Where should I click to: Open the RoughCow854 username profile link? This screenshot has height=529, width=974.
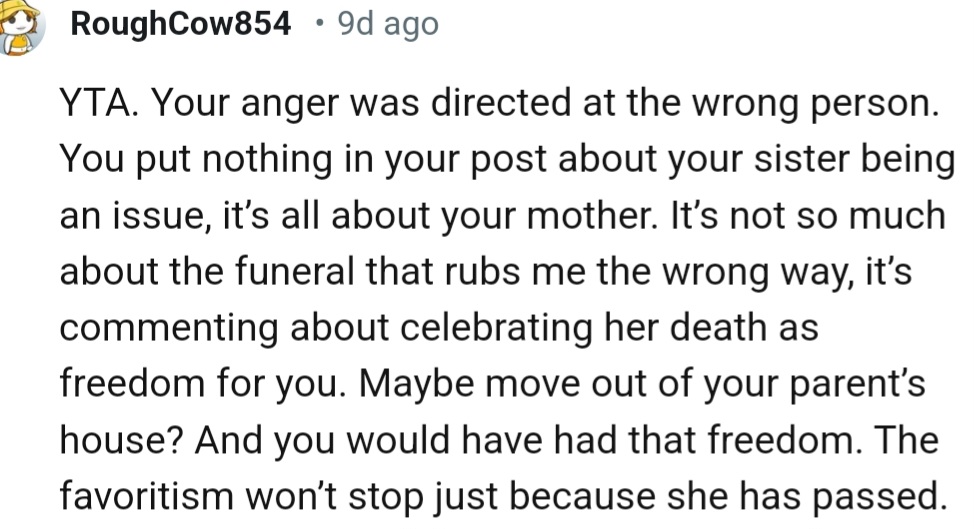pyautogui.click(x=181, y=24)
